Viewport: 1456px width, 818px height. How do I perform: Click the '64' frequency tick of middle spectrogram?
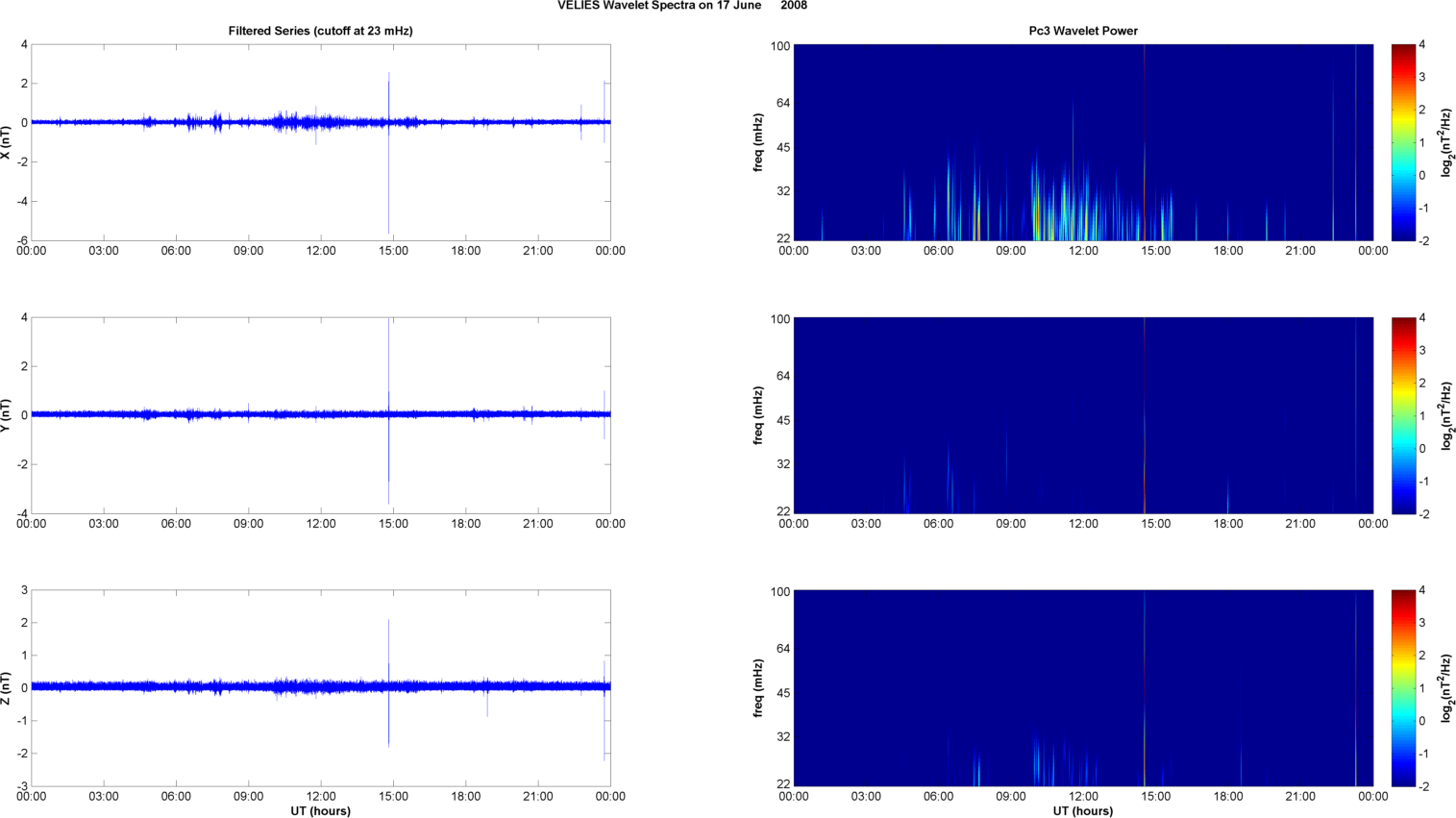tap(782, 376)
